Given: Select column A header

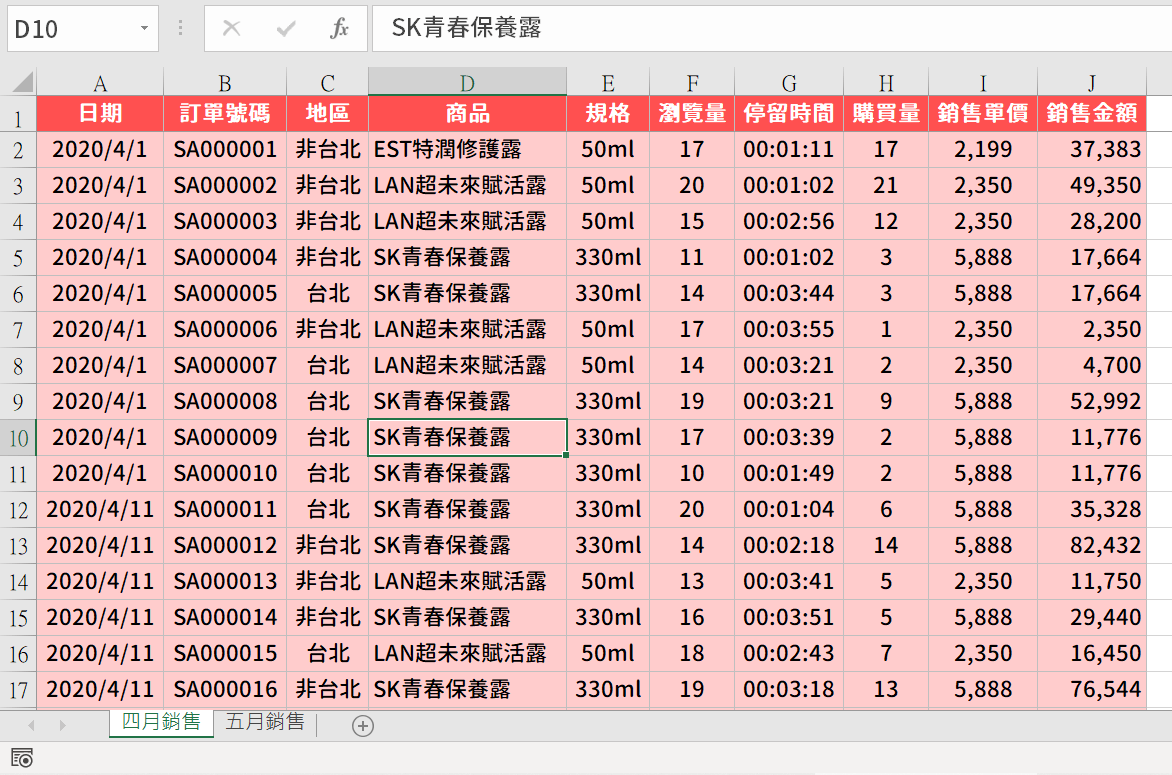Looking at the screenshot, I should tap(100, 82).
